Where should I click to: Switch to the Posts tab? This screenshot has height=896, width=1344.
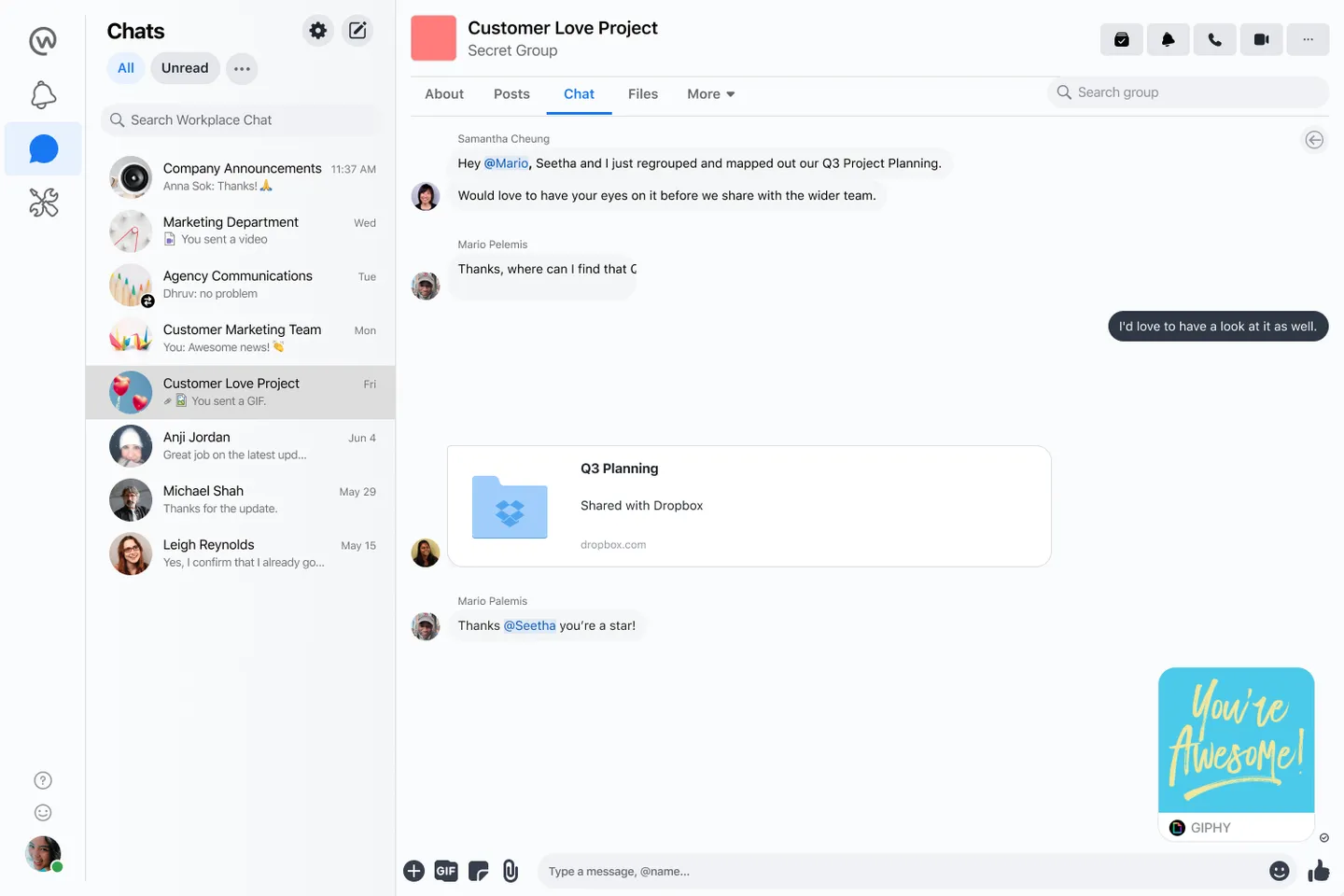click(x=511, y=94)
